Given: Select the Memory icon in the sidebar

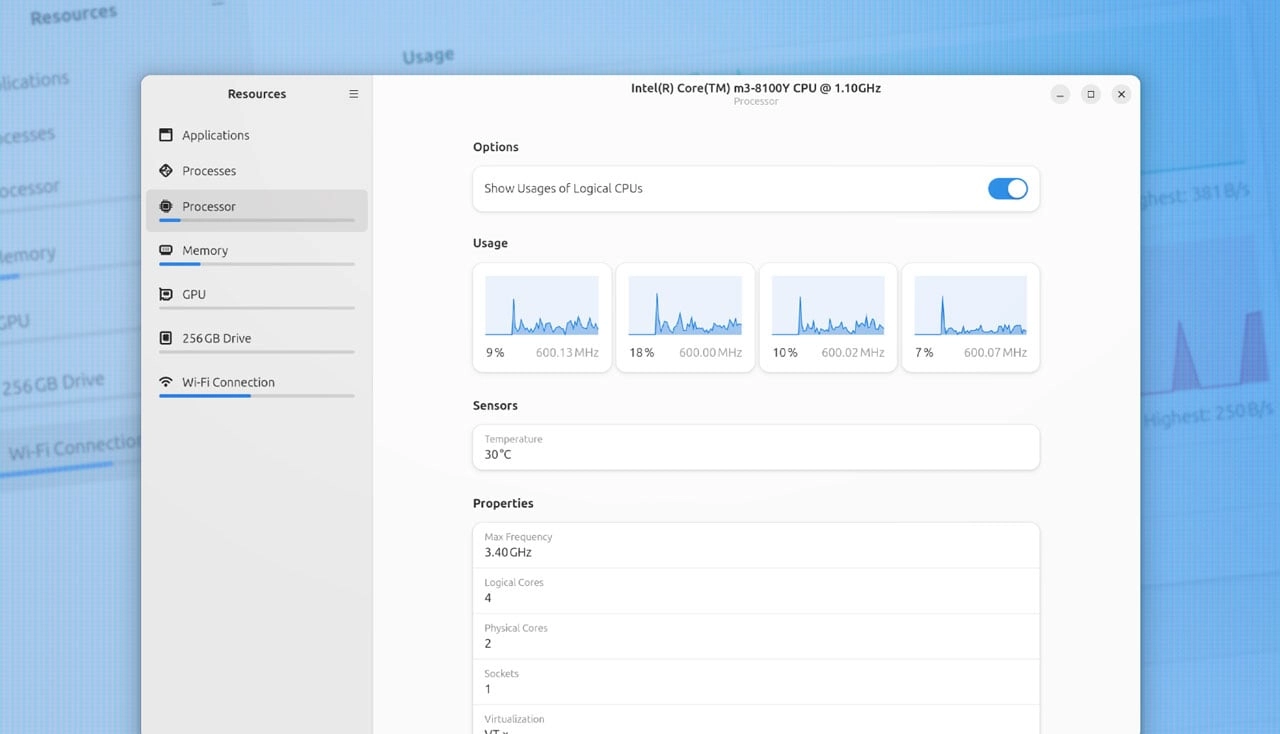Looking at the screenshot, I should (x=165, y=250).
